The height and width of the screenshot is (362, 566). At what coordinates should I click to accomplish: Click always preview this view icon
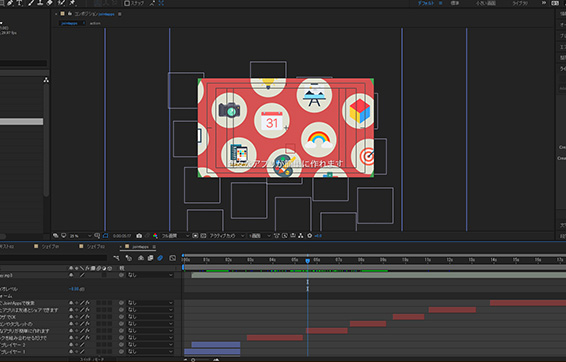[x=56, y=236]
